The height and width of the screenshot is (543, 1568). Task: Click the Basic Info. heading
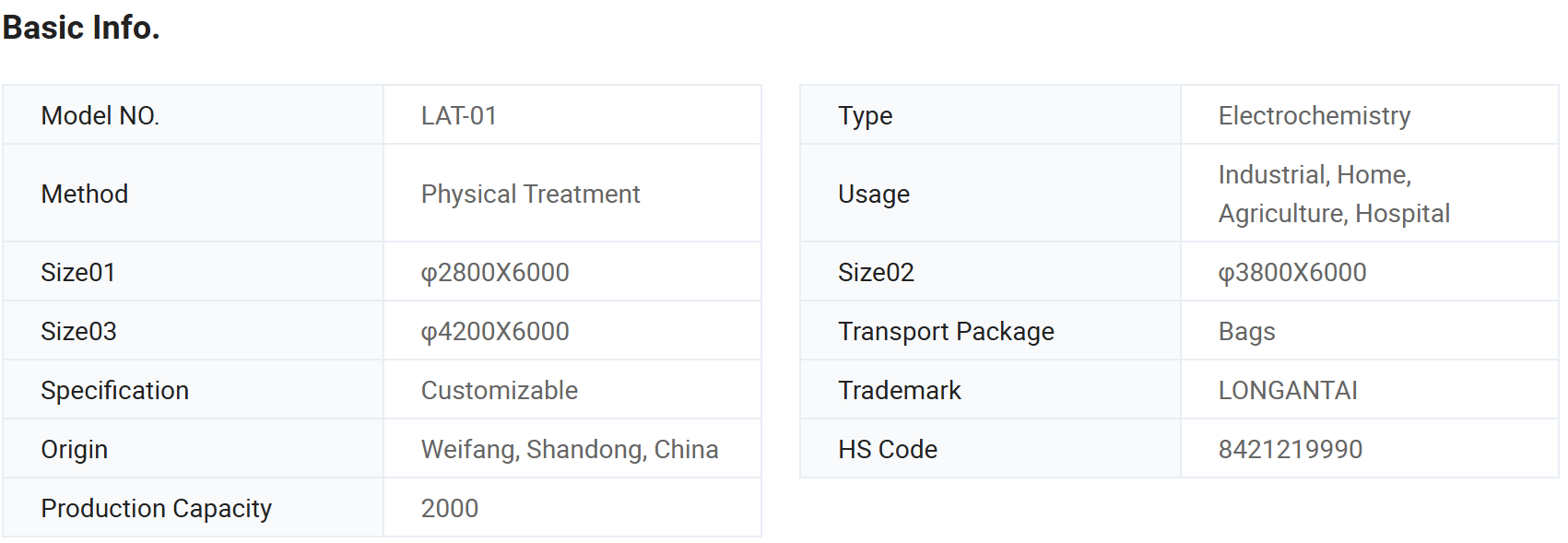(81, 28)
